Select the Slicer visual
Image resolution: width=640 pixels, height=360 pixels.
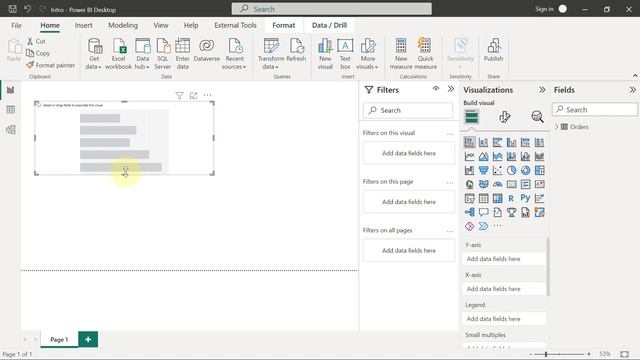pyautogui.click(x=469, y=198)
